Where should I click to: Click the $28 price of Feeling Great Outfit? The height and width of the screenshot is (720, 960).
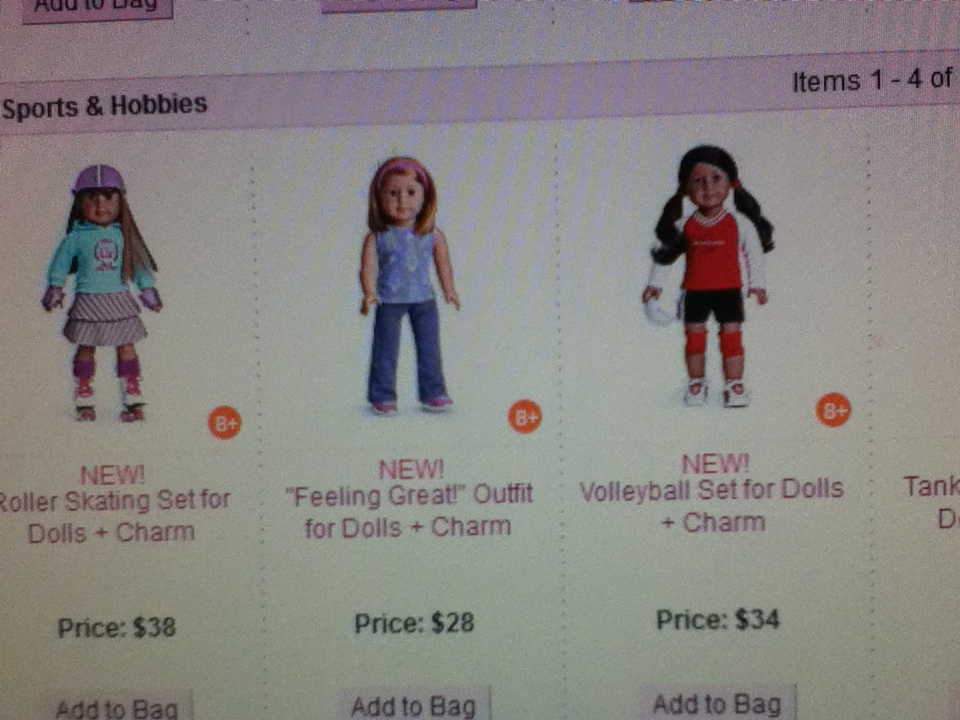click(x=414, y=623)
